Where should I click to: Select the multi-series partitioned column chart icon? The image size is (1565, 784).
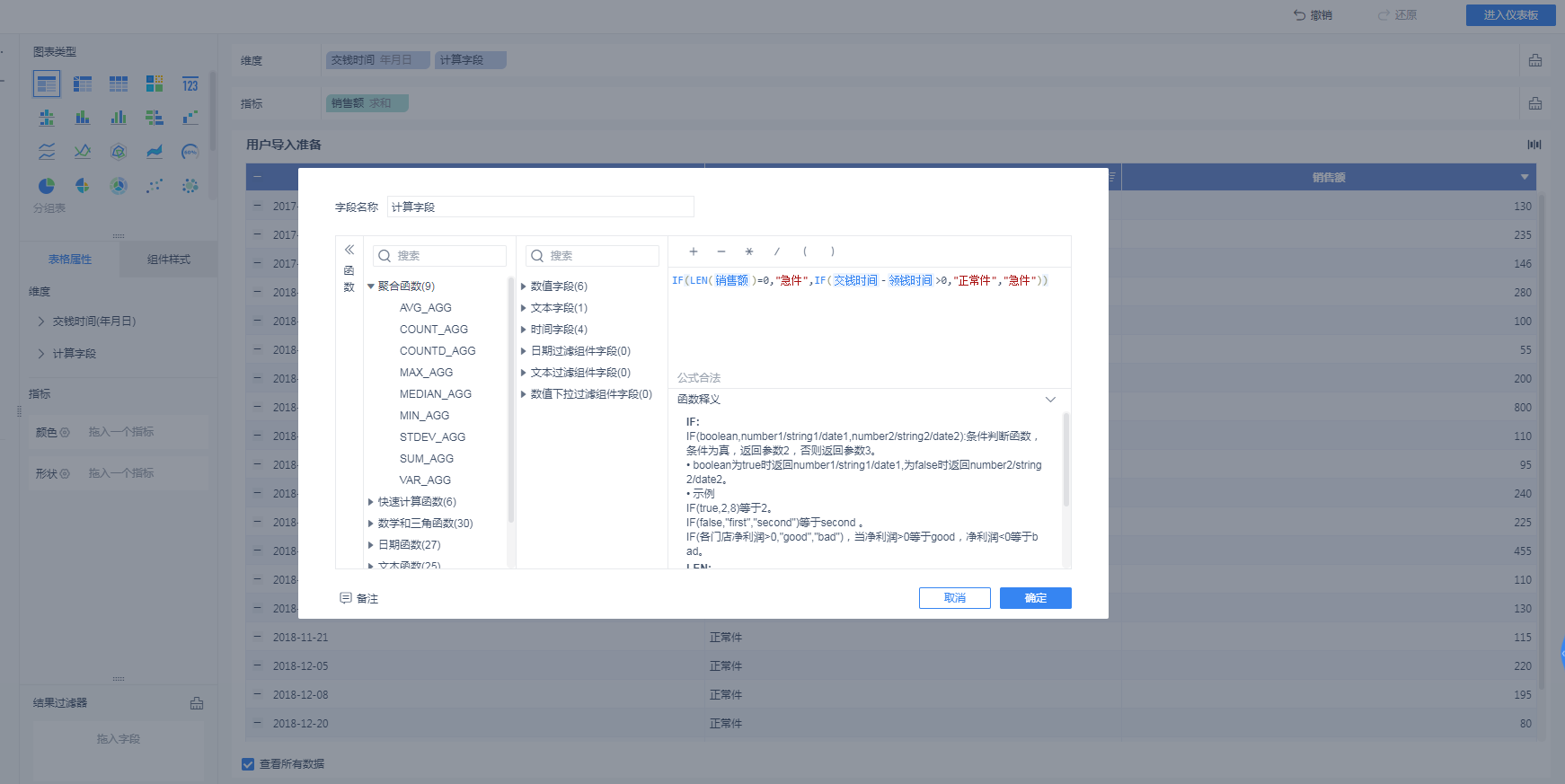[47, 118]
